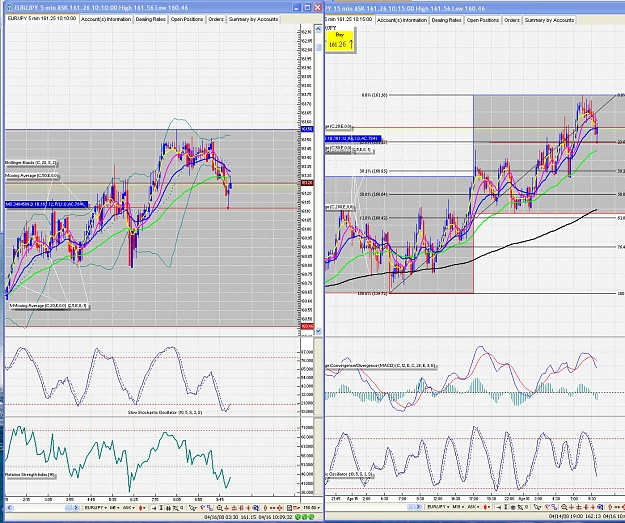Click the Slow Stochastic Oscillator label in 5 min pane
This screenshot has height=523, width=625.
pyautogui.click(x=165, y=412)
